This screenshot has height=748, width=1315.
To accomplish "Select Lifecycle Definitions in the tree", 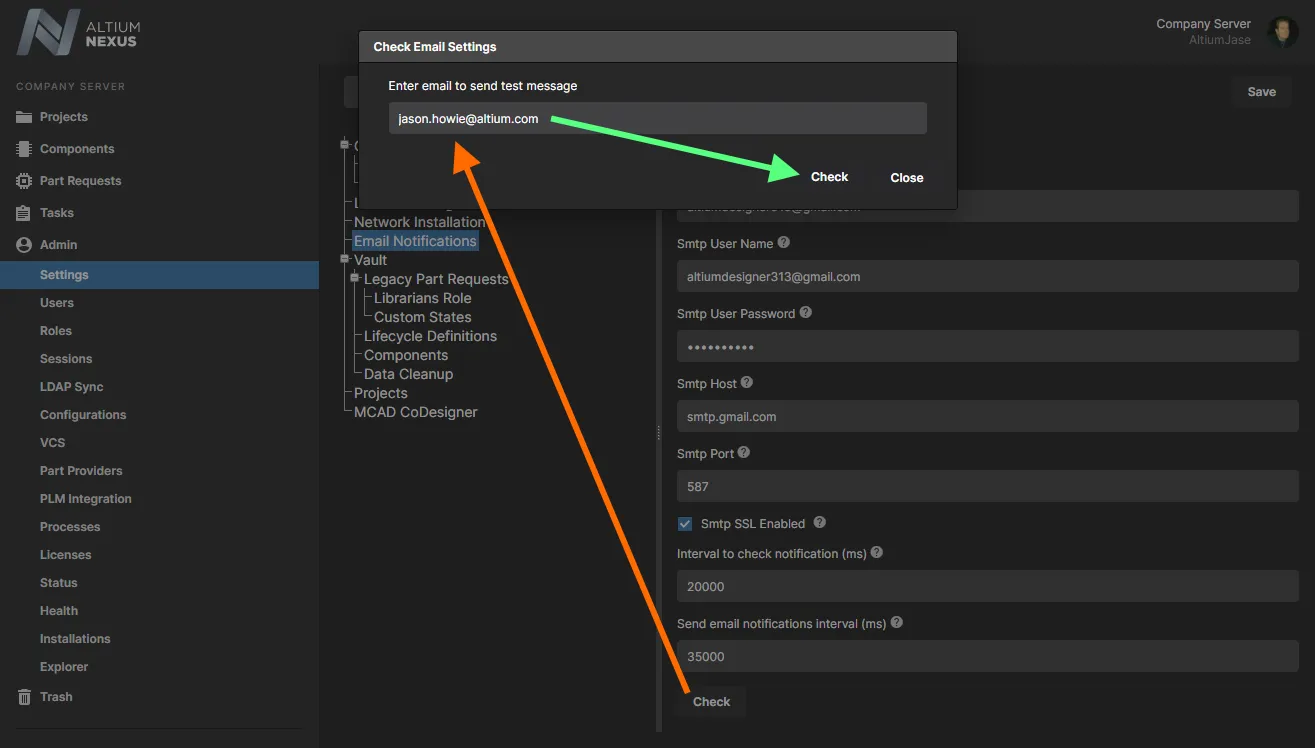I will pyautogui.click(x=430, y=336).
